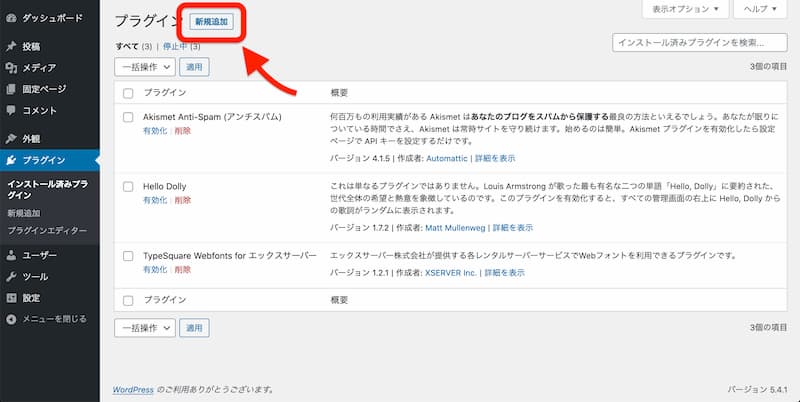Open 設定 menu item
Screen dimensions: 800x402
(x=31, y=298)
